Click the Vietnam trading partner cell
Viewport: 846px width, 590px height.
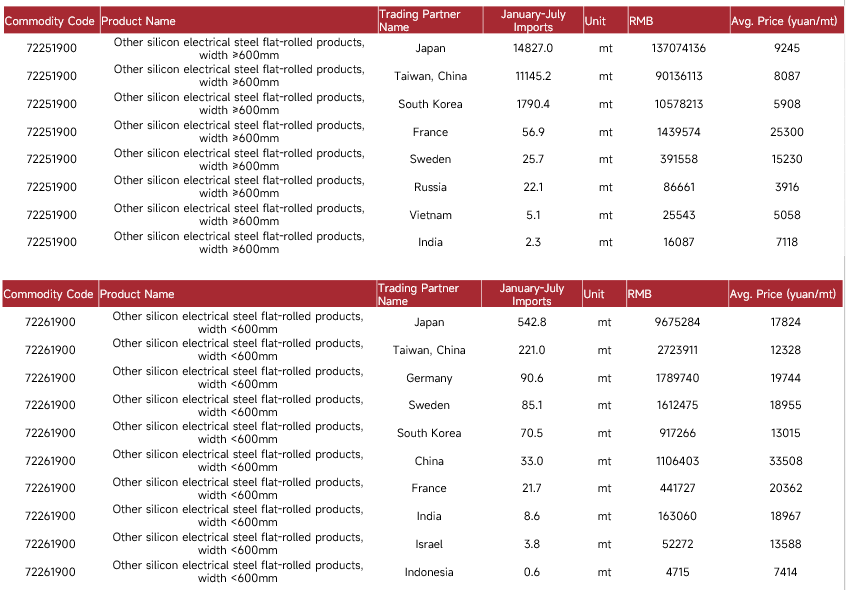pos(430,215)
